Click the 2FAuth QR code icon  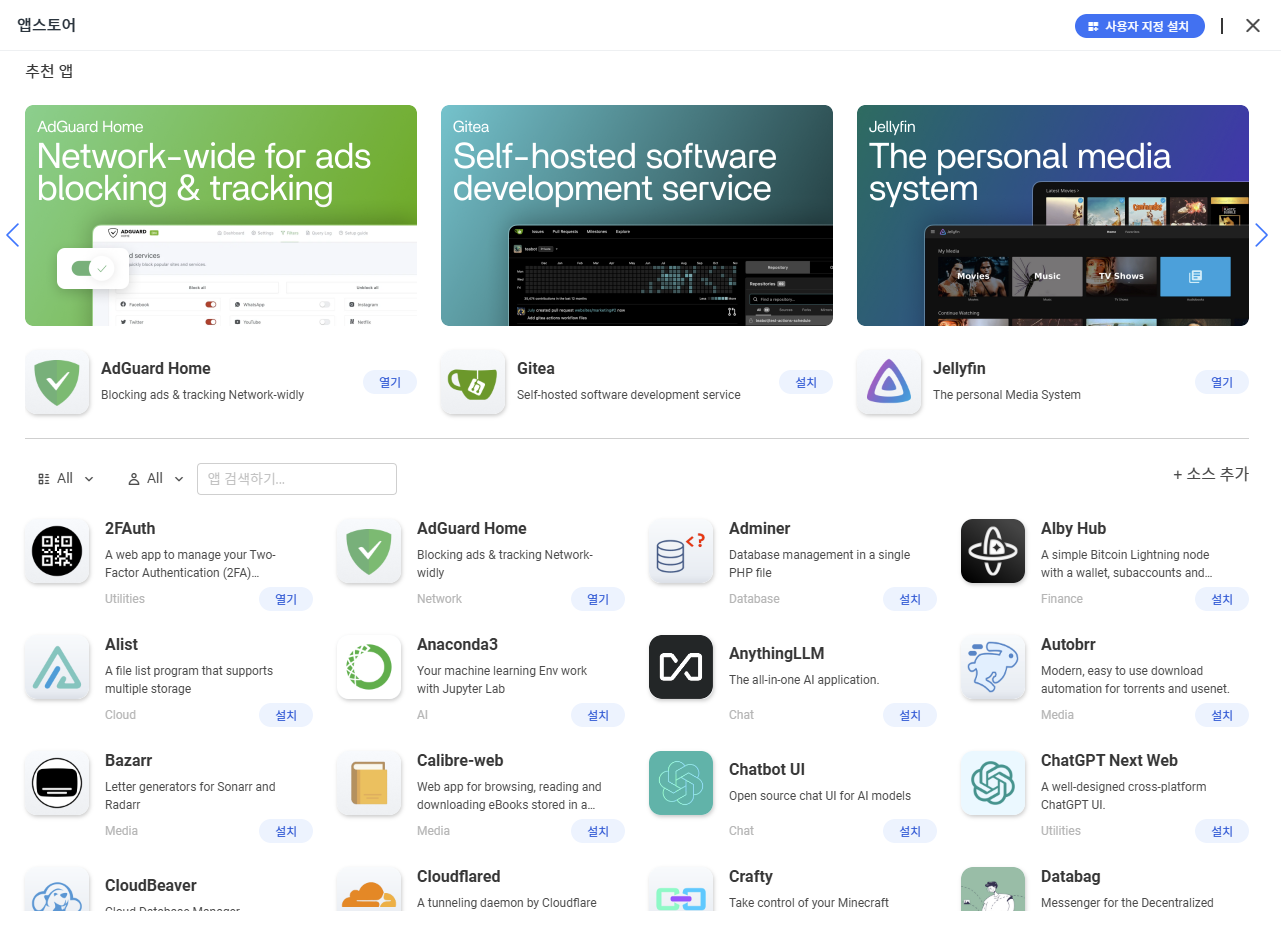57,551
